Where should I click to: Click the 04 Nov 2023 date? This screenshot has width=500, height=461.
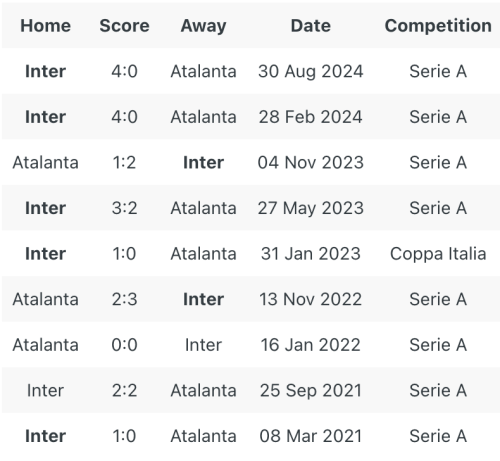click(311, 163)
